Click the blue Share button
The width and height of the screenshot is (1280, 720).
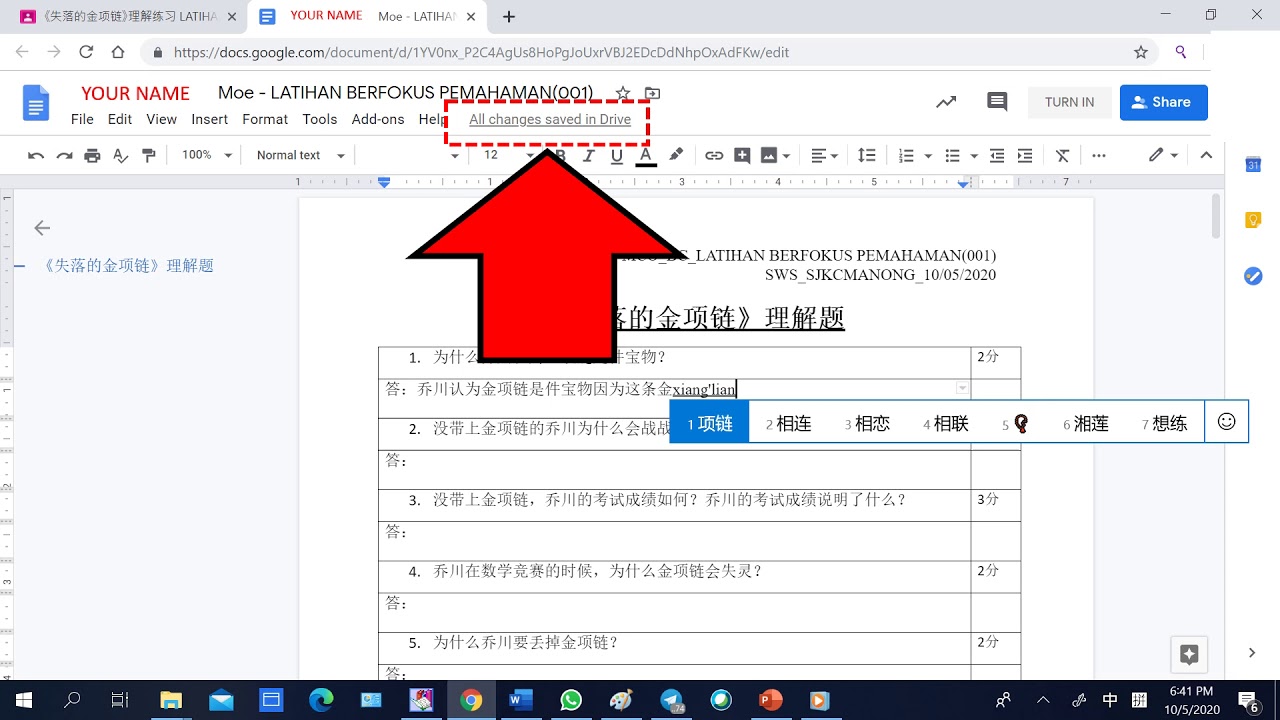pos(1164,102)
